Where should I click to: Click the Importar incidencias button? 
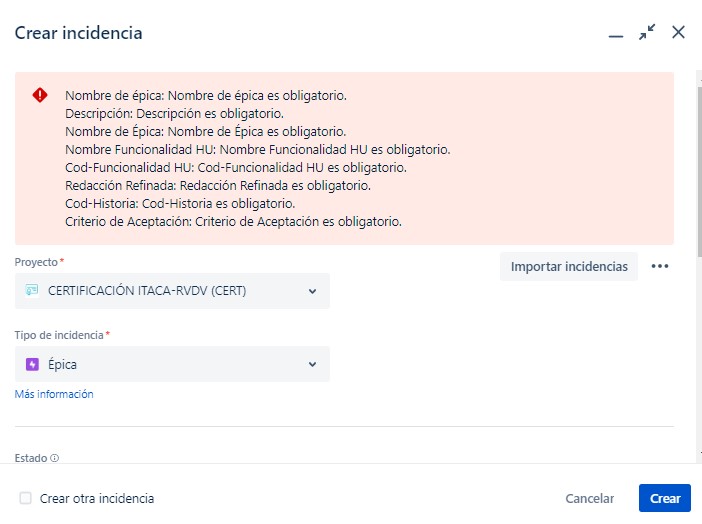[x=569, y=266]
